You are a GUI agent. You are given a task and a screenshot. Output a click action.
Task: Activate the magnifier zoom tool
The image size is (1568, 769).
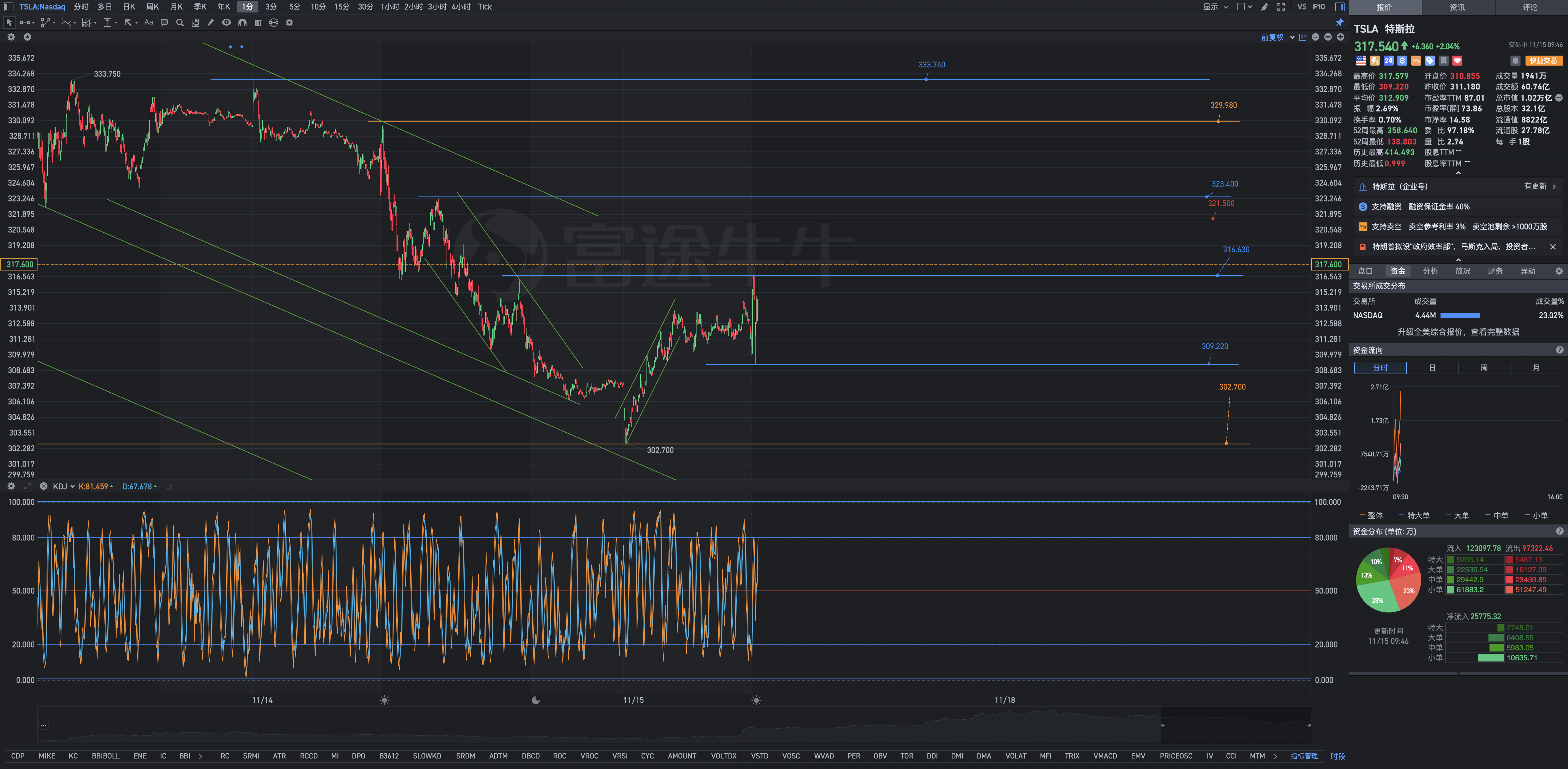click(x=180, y=22)
